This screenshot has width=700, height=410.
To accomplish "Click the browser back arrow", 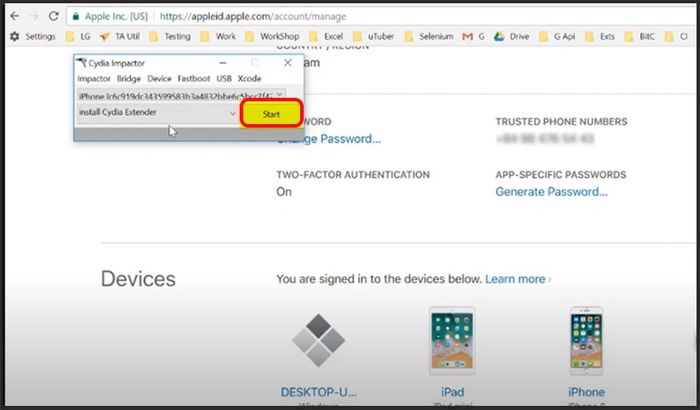I will point(14,16).
